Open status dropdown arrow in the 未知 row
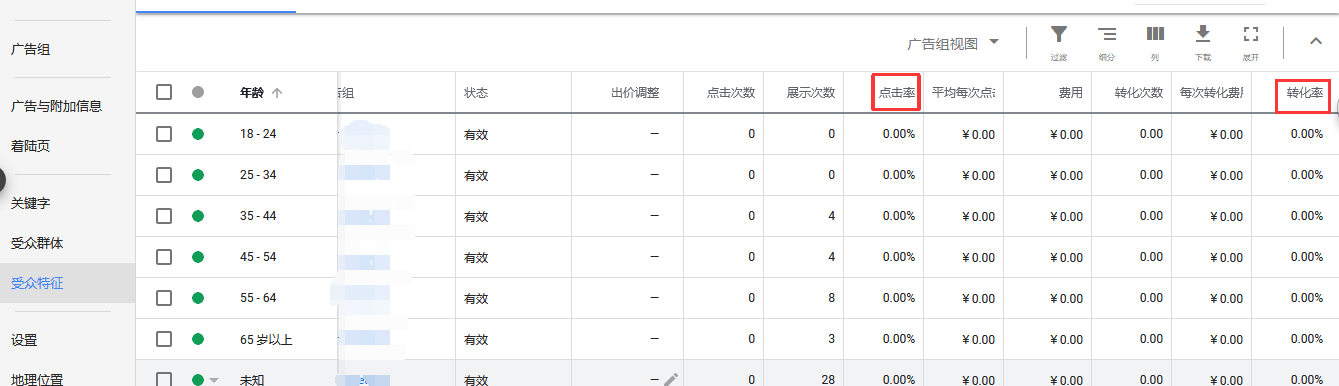The height and width of the screenshot is (386, 1339). [214, 380]
